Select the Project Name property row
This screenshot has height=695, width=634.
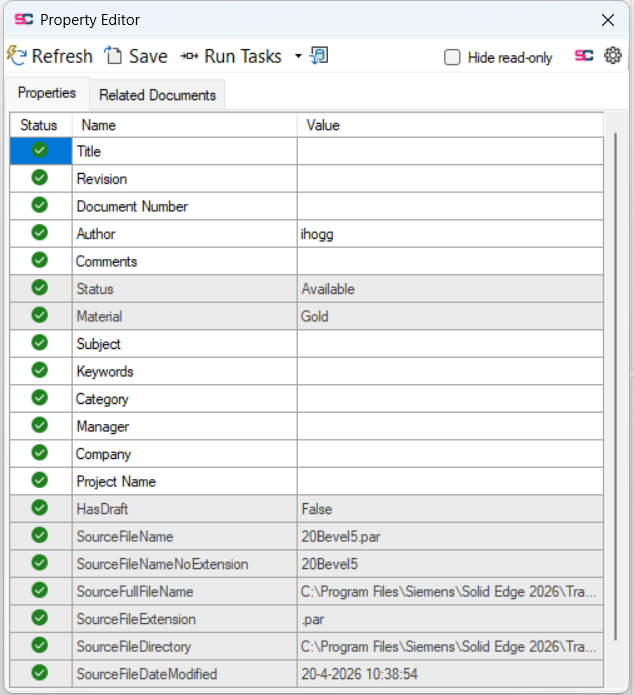306,481
